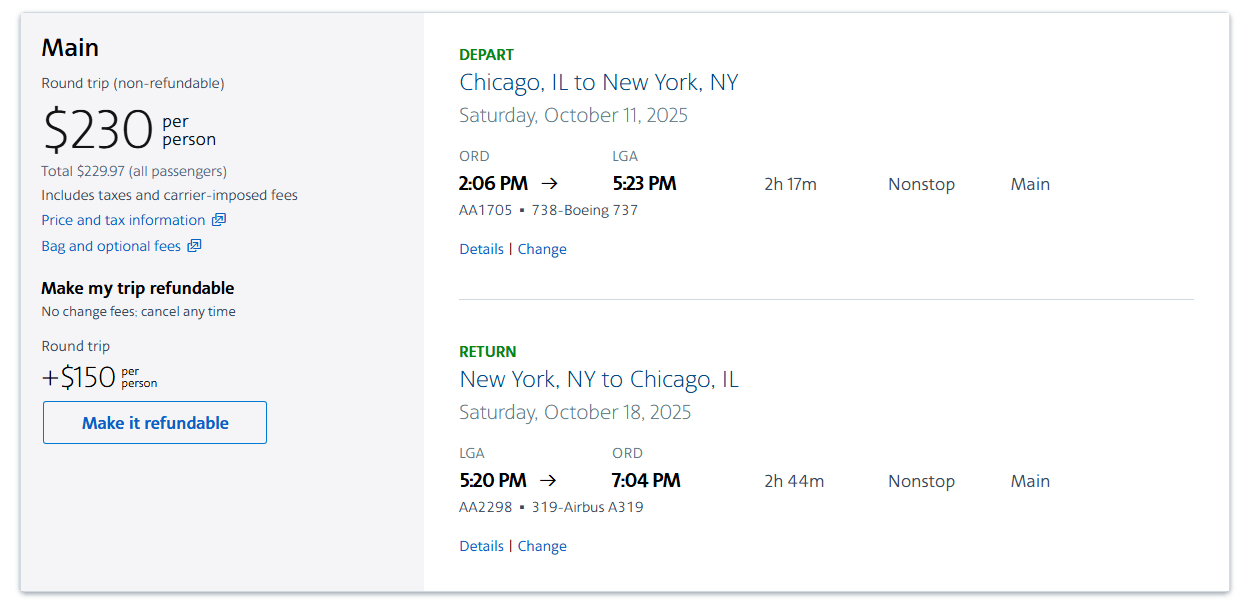Select the Chicago, IL to New York, NY heading

pyautogui.click(x=598, y=82)
